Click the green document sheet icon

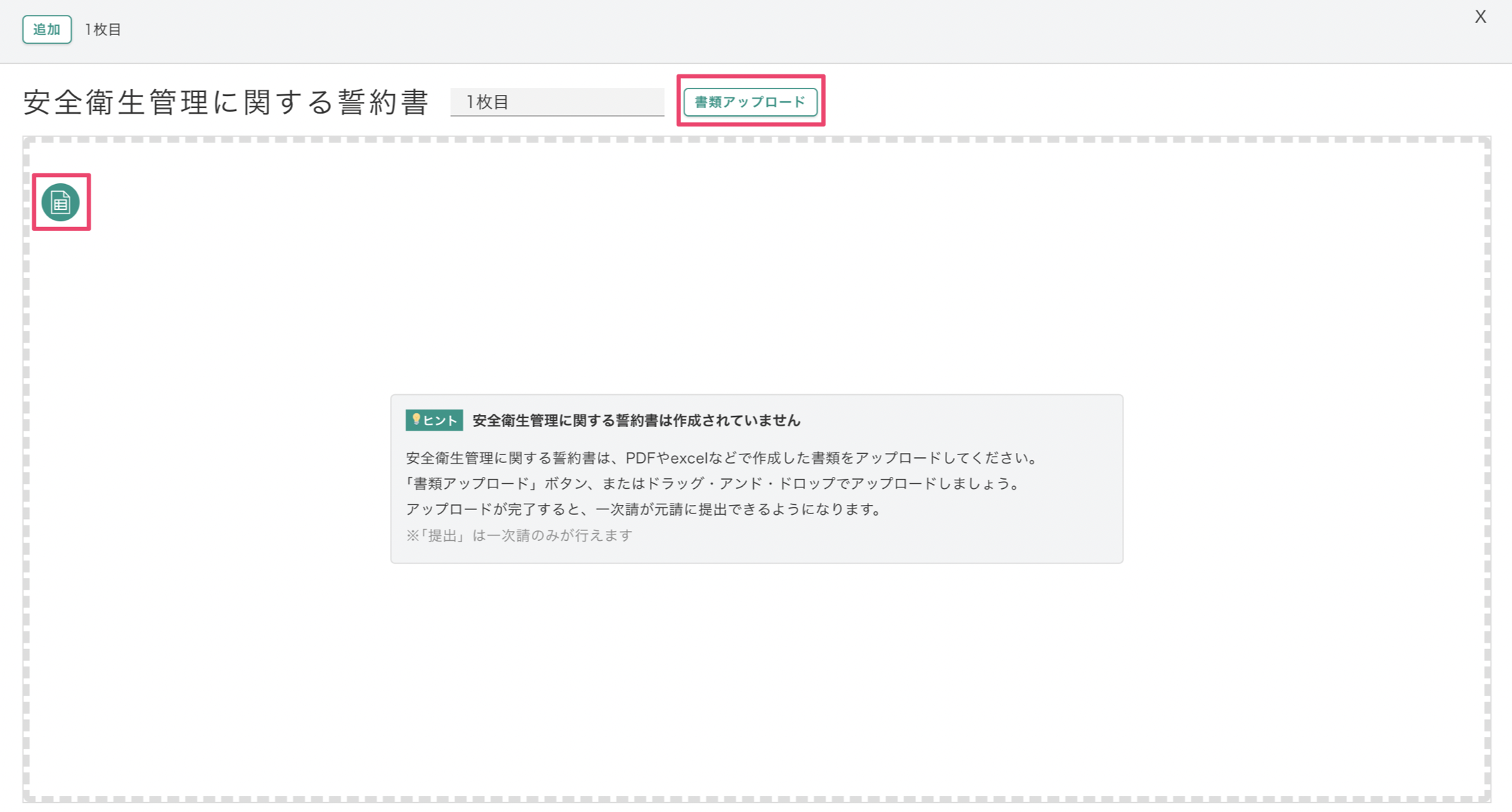point(60,202)
